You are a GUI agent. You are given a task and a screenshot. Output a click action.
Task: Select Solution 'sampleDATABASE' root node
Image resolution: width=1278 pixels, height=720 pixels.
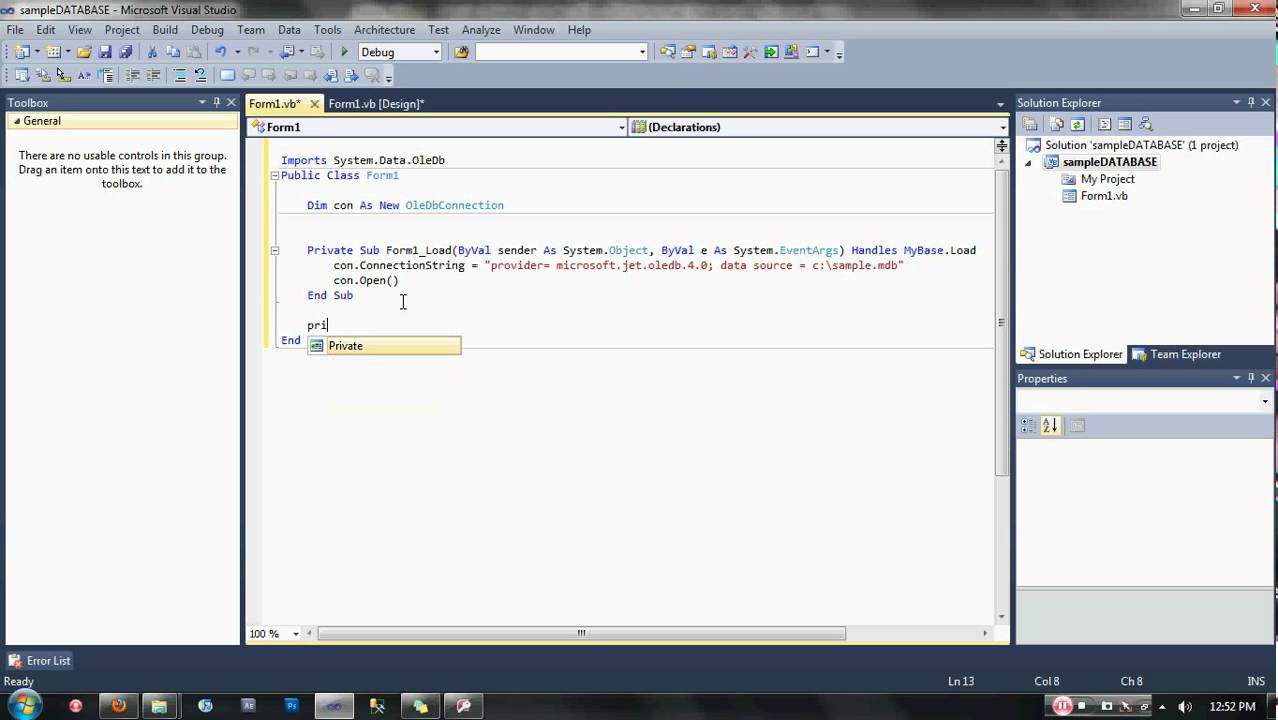click(x=1141, y=145)
